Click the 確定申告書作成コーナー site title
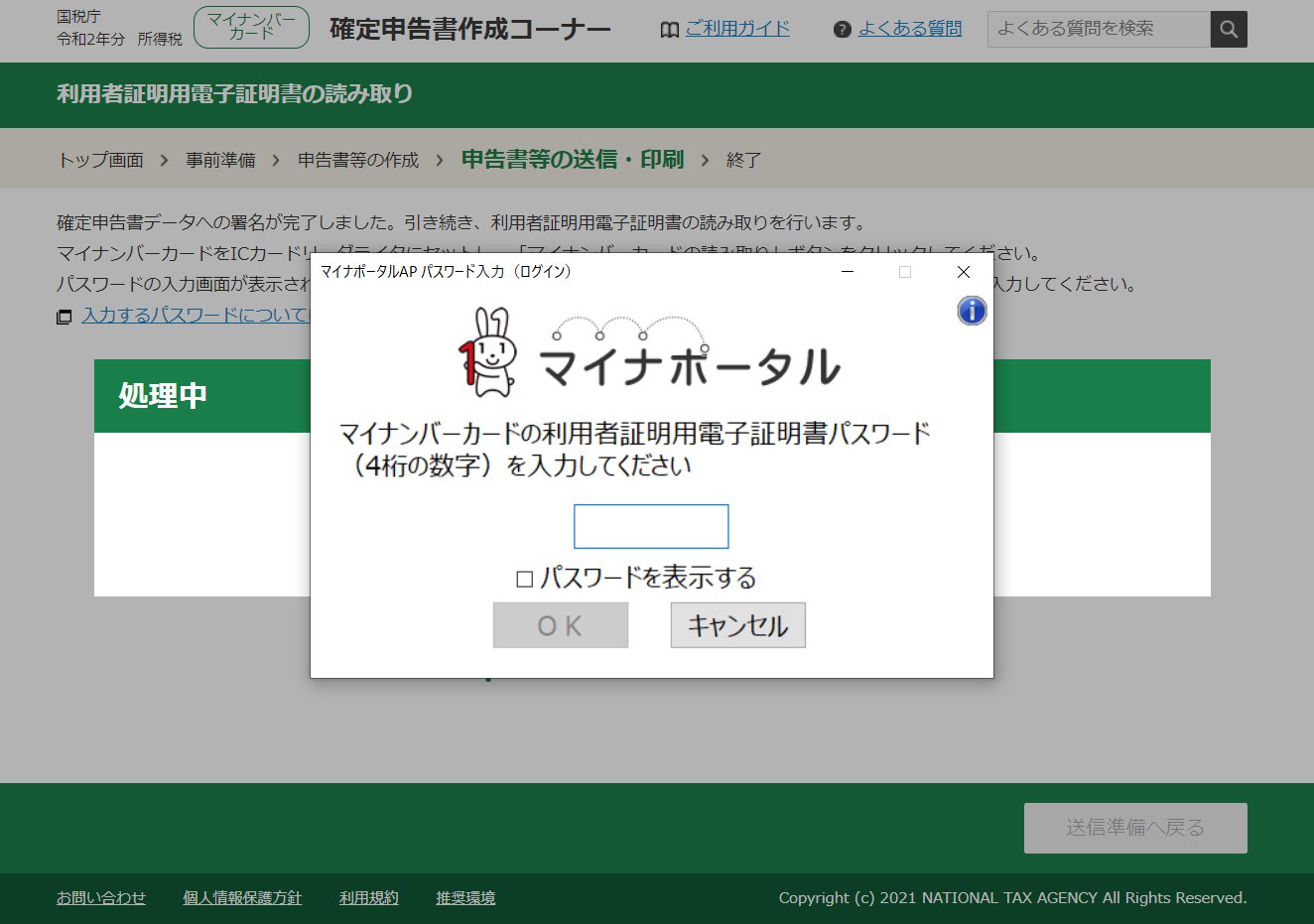 [x=470, y=29]
